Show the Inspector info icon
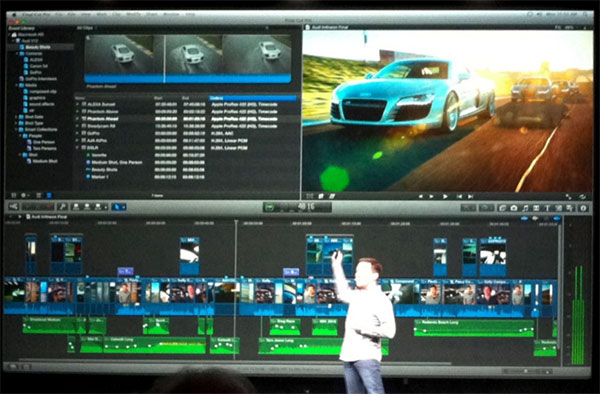This screenshot has width=600, height=394. (x=584, y=208)
